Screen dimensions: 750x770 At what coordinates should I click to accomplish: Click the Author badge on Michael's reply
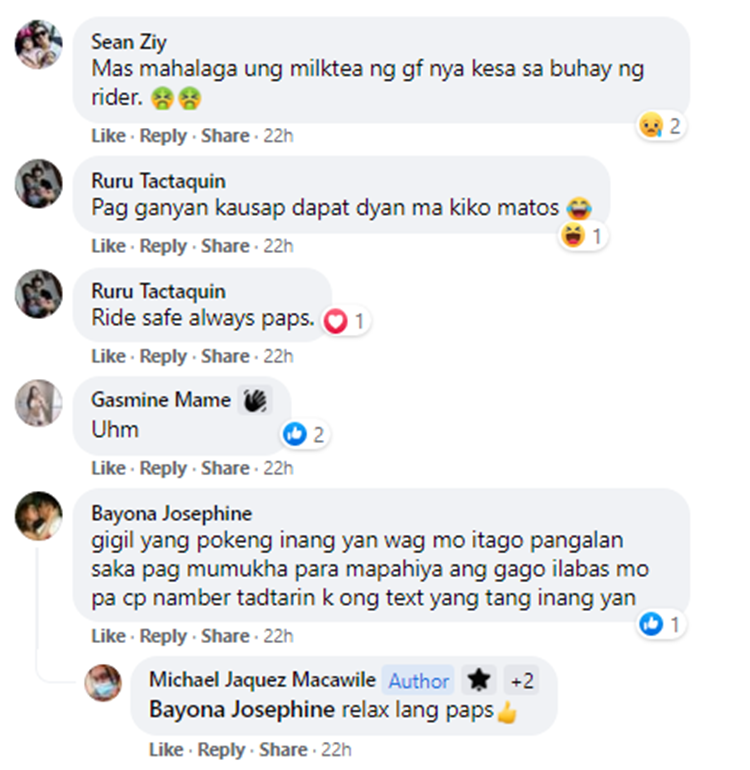(x=418, y=681)
